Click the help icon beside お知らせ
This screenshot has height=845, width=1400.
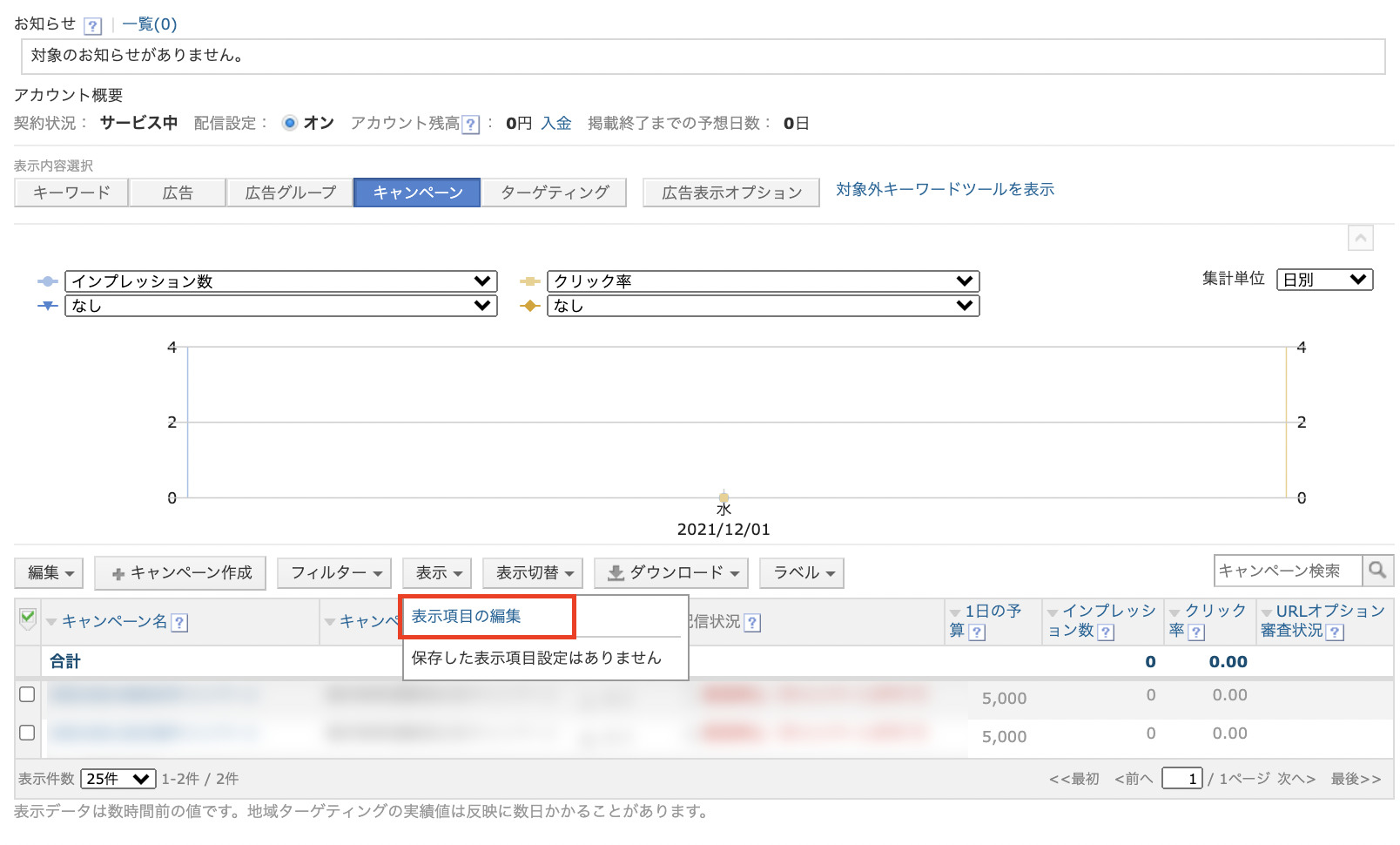(92, 25)
